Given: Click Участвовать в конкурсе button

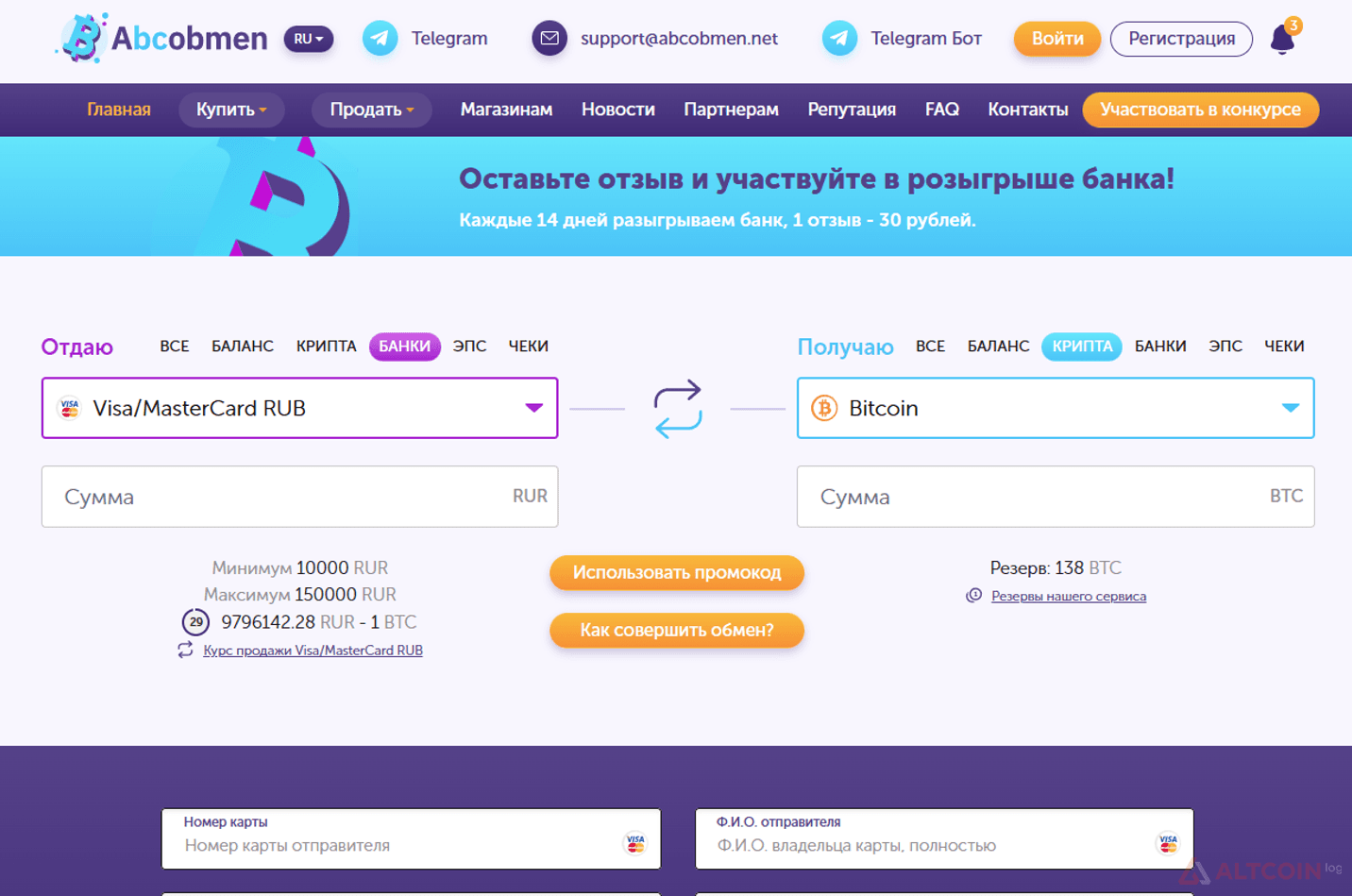Looking at the screenshot, I should point(1201,110).
